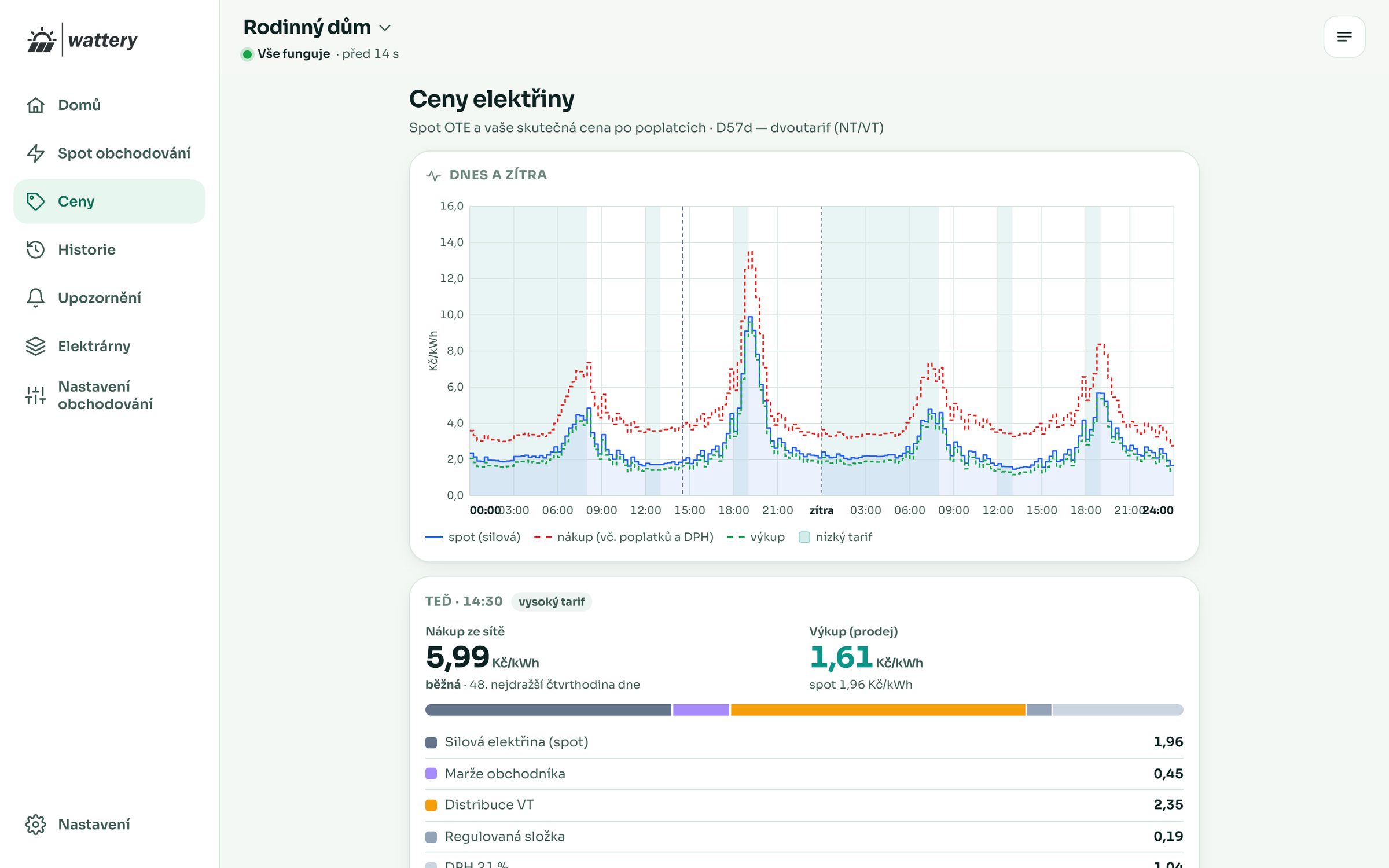This screenshot has height=868, width=1389.
Task: Toggle nákup (vč. poplatků a DPH) legend series
Action: pos(623,537)
